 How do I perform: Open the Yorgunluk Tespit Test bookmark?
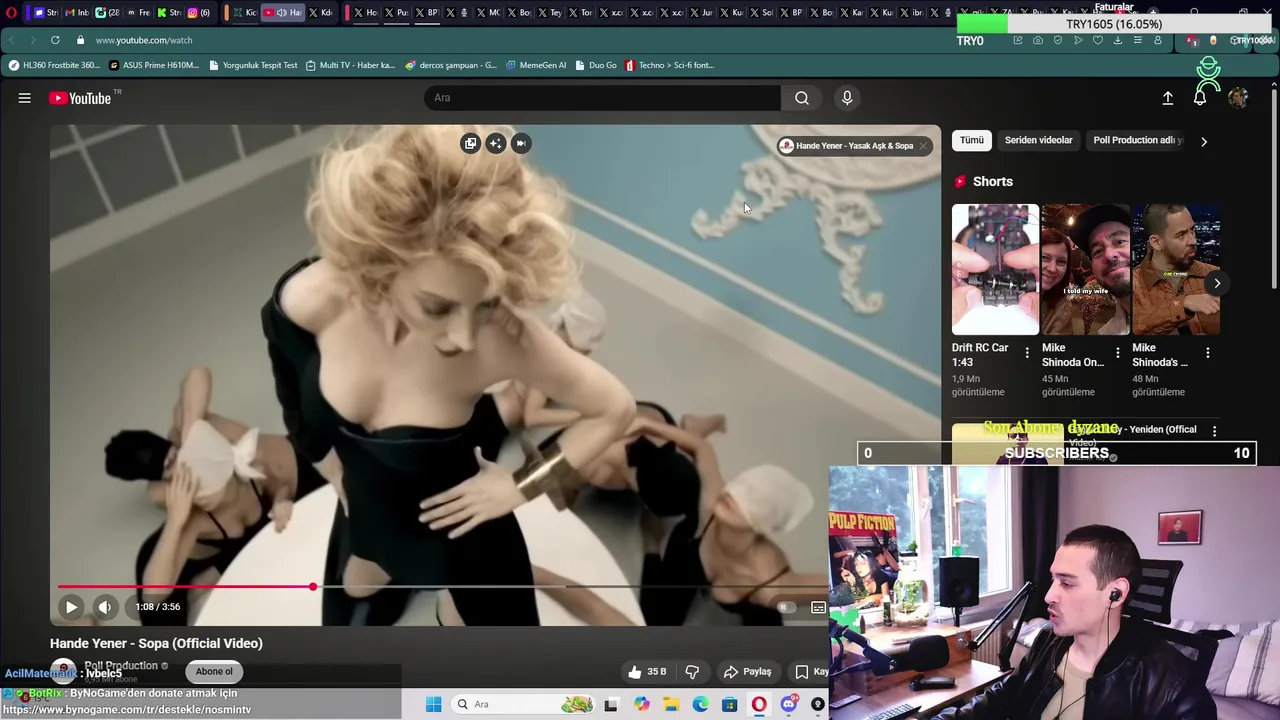[x=253, y=65]
